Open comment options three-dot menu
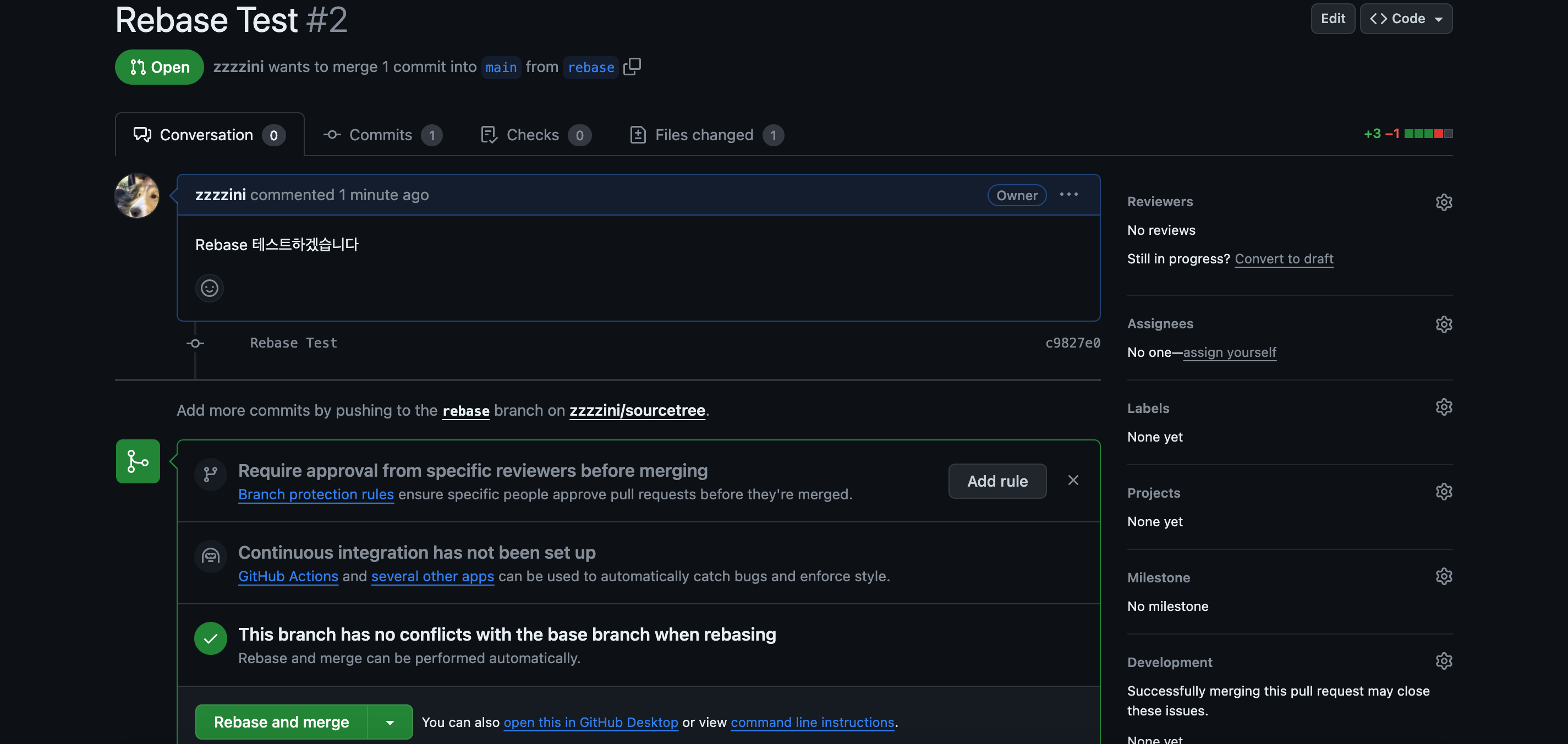 coord(1069,195)
